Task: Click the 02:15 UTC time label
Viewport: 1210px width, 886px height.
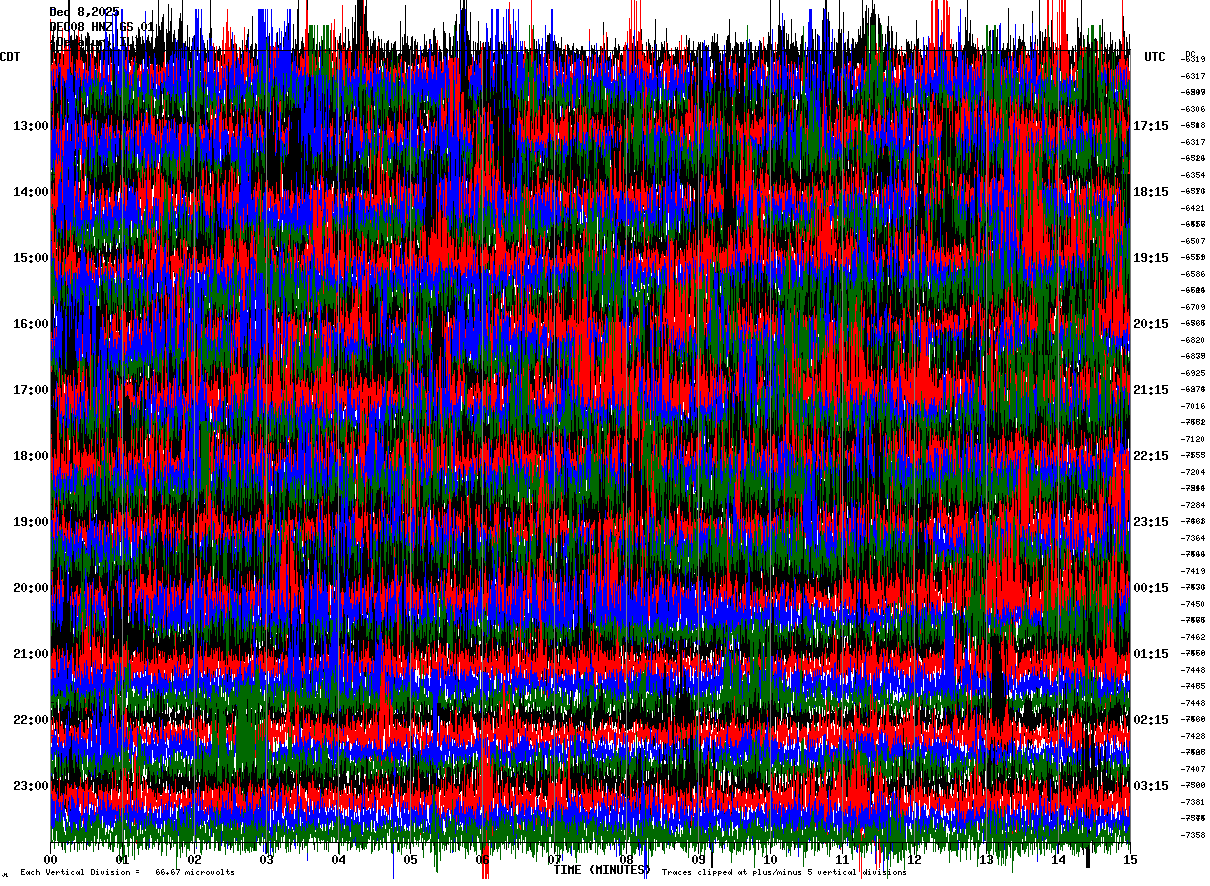Action: 1151,720
